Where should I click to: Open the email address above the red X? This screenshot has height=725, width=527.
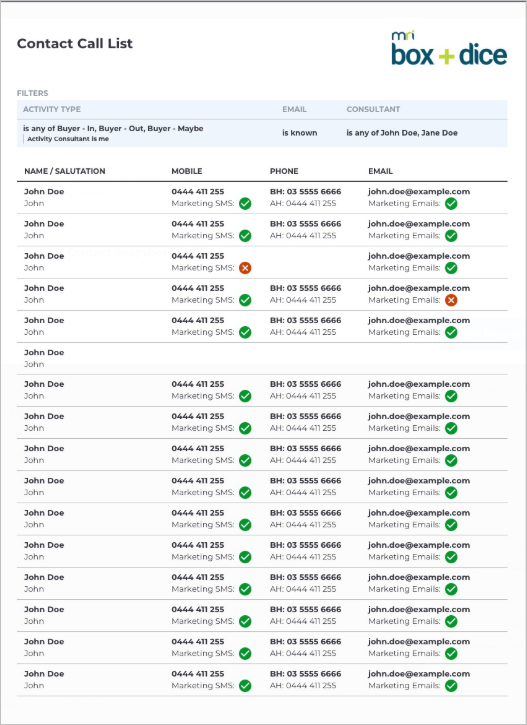419,288
